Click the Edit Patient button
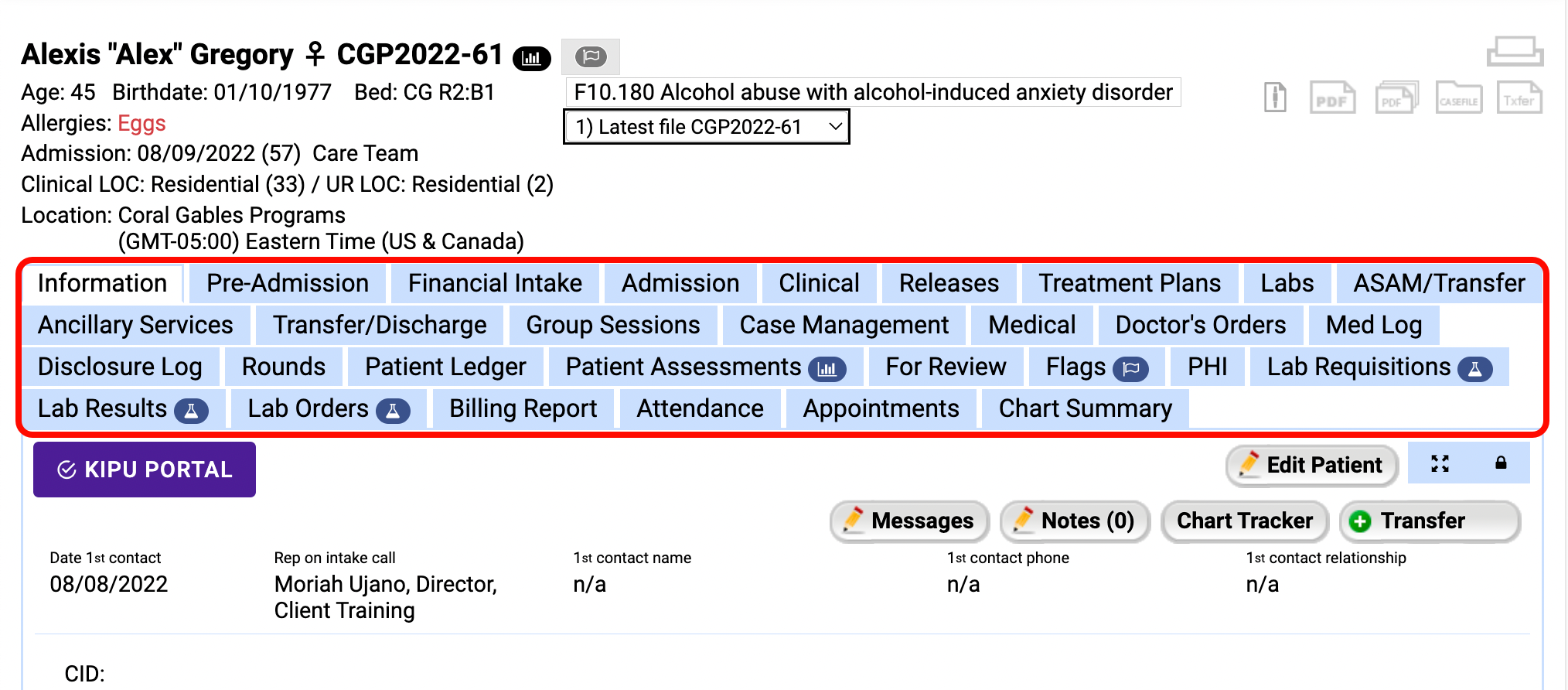The image size is (1568, 690). tap(1311, 465)
